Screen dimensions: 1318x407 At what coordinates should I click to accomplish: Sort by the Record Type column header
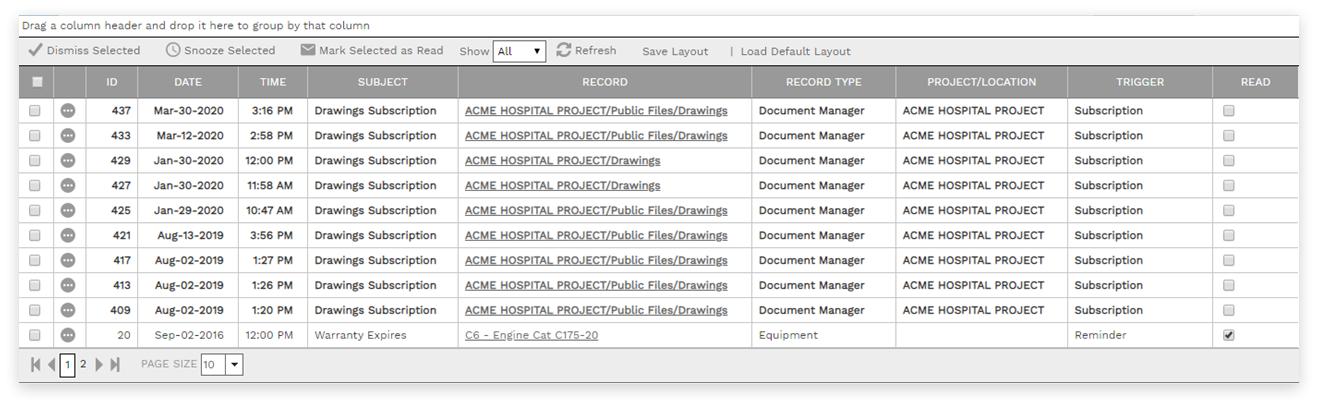click(823, 82)
